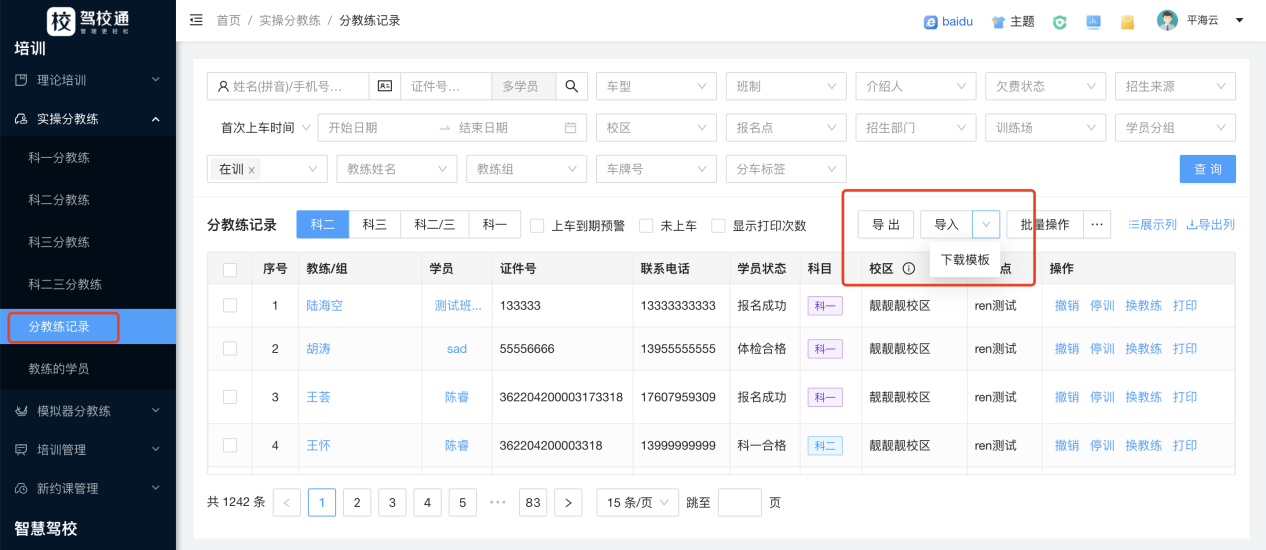Click 打印 for 王荟 row
The height and width of the screenshot is (550, 1266).
pos(1185,397)
